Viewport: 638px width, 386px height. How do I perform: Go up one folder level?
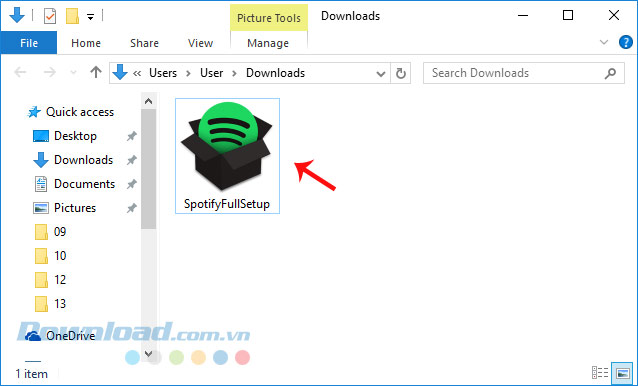[96, 72]
